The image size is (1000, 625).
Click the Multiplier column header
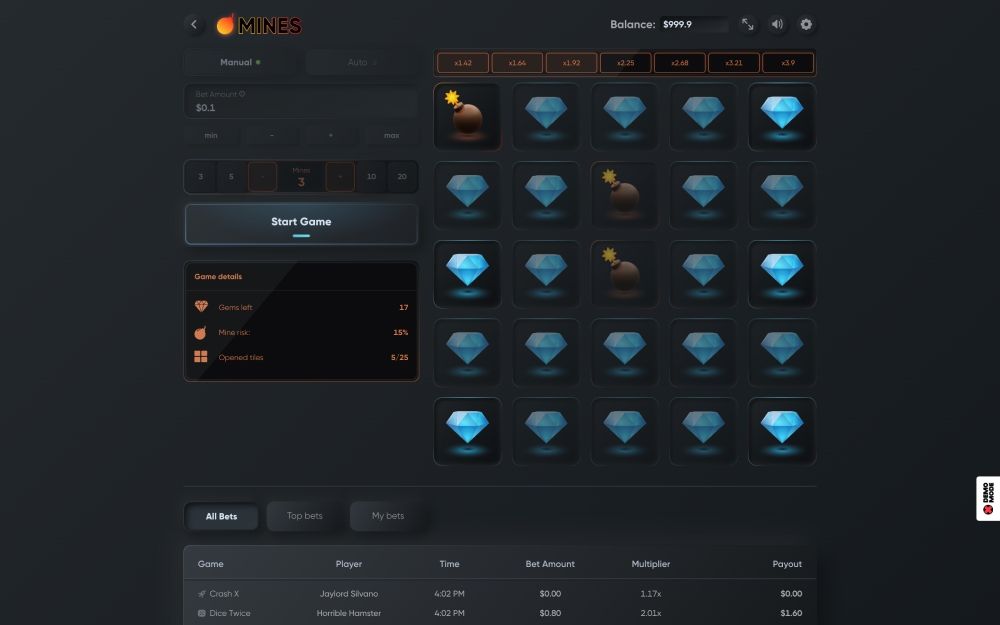[651, 564]
